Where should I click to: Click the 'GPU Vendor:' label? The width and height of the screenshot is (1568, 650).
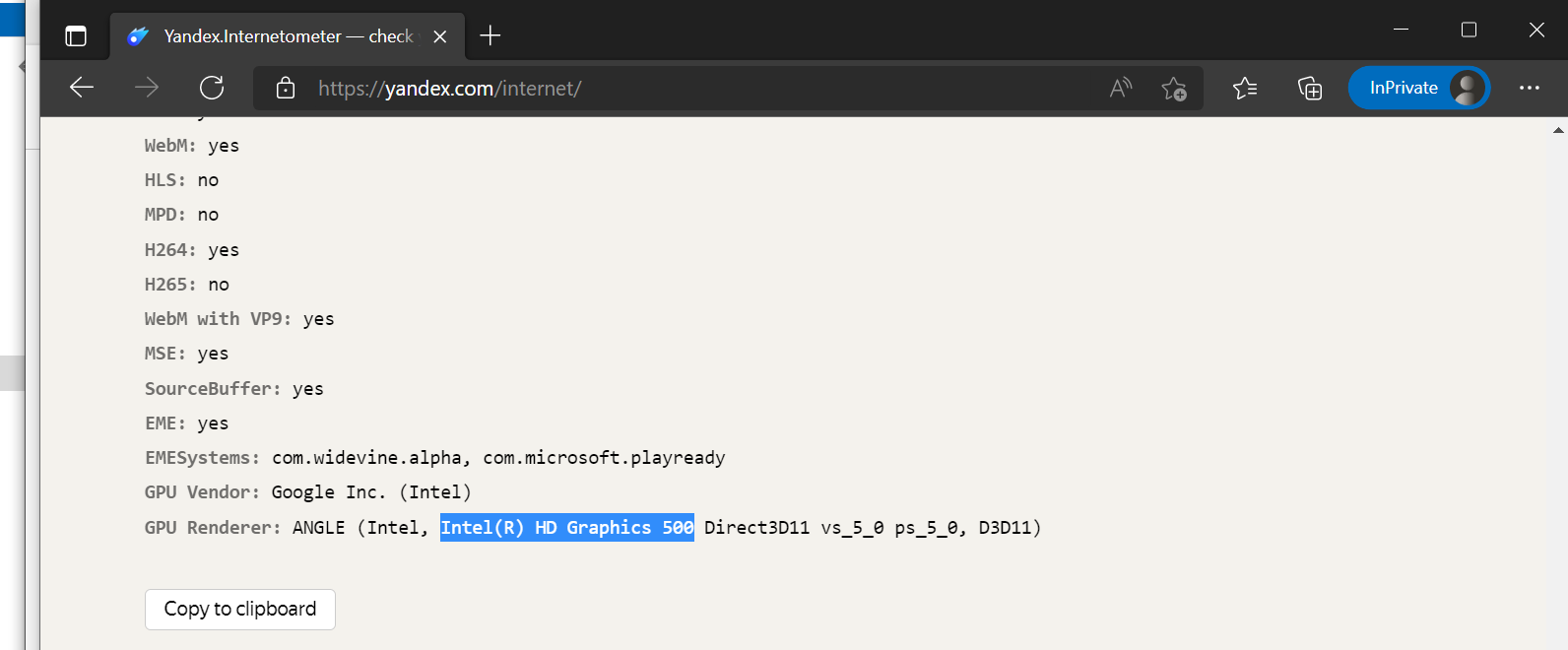202,492
